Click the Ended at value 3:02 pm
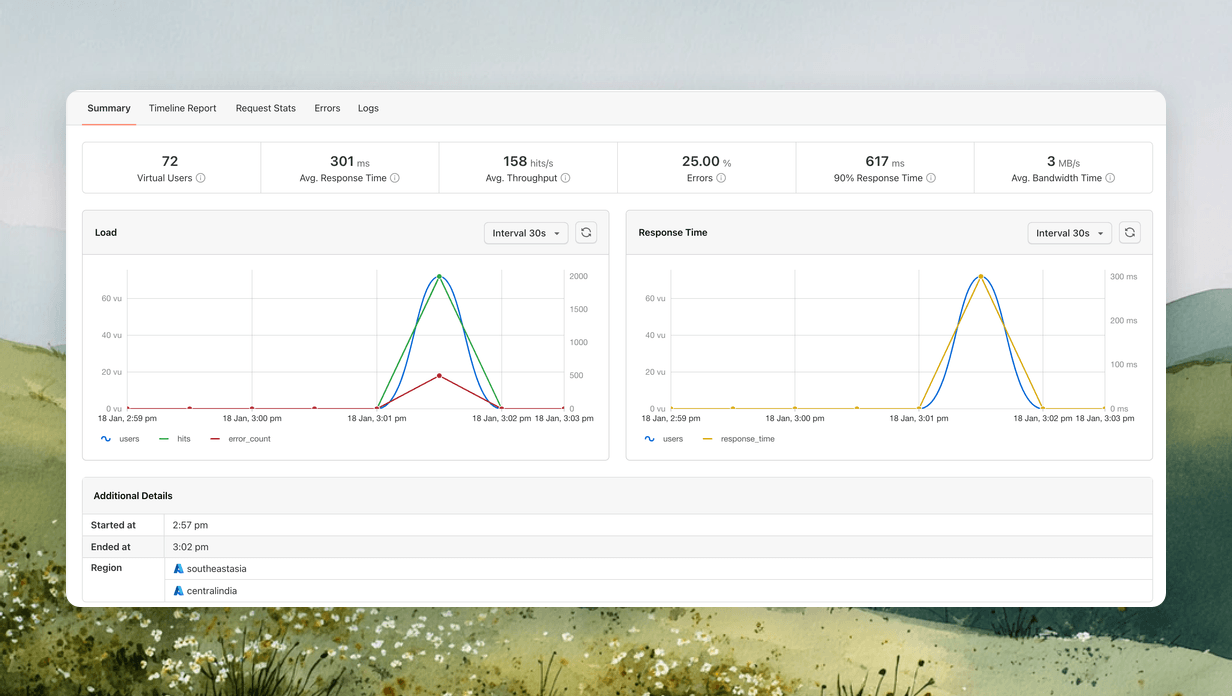Screen dimensions: 1232x696 pyautogui.click(x=191, y=547)
